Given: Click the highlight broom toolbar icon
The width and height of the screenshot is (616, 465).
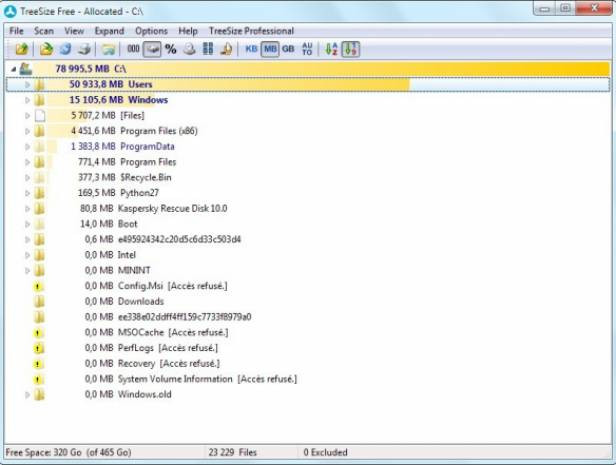Looking at the screenshot, I should click(x=226, y=49).
